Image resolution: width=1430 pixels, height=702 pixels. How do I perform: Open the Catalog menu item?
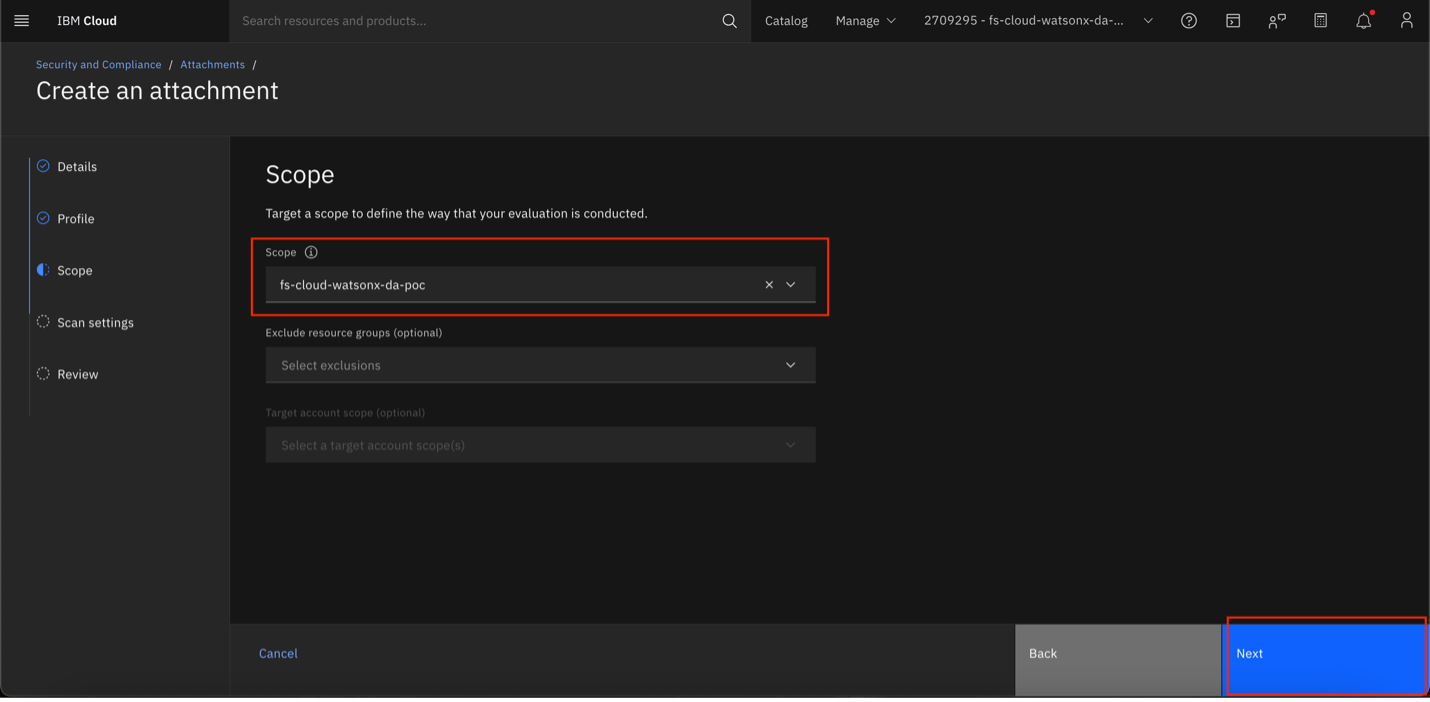tap(786, 21)
